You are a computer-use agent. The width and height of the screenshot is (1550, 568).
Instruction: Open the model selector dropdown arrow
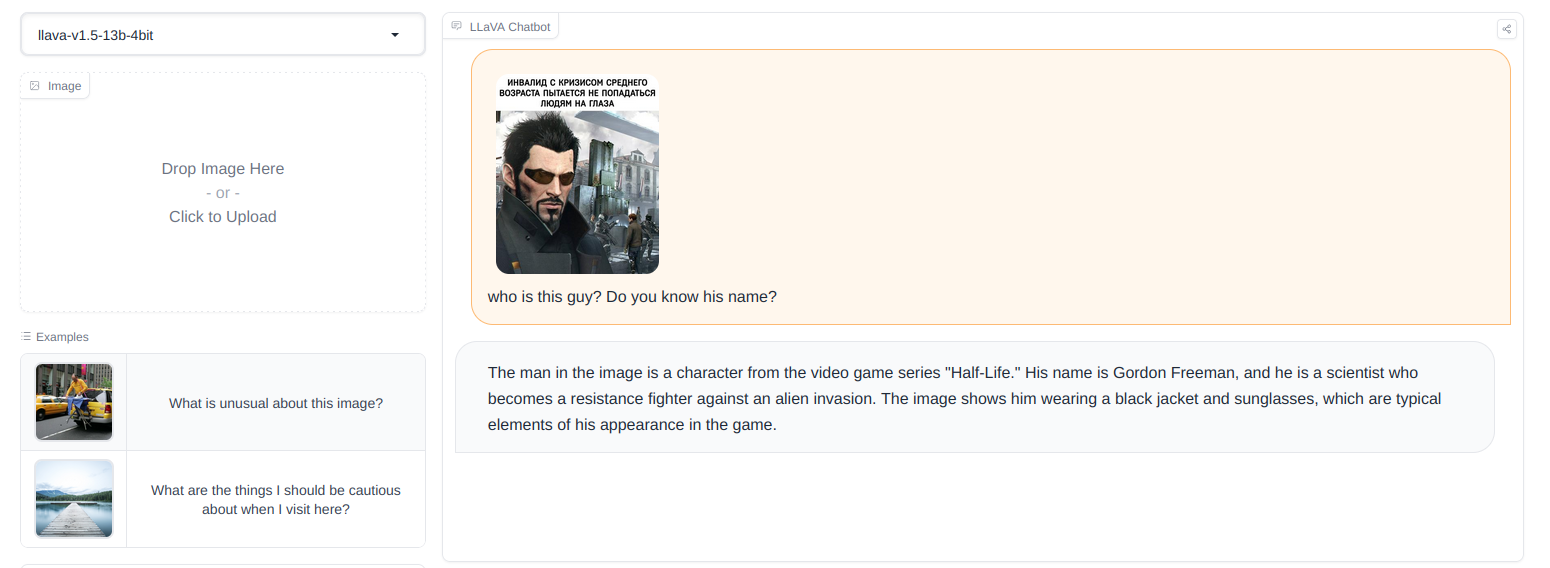click(x=395, y=35)
